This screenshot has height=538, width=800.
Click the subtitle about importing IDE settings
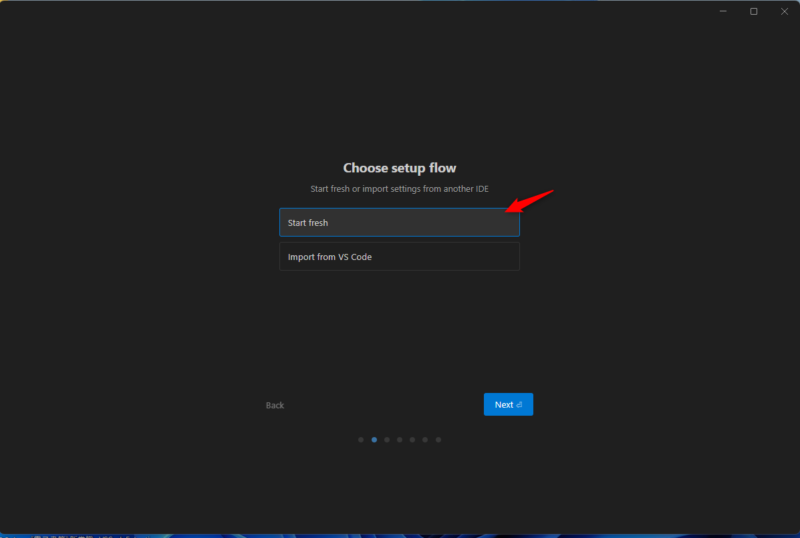[399, 189]
